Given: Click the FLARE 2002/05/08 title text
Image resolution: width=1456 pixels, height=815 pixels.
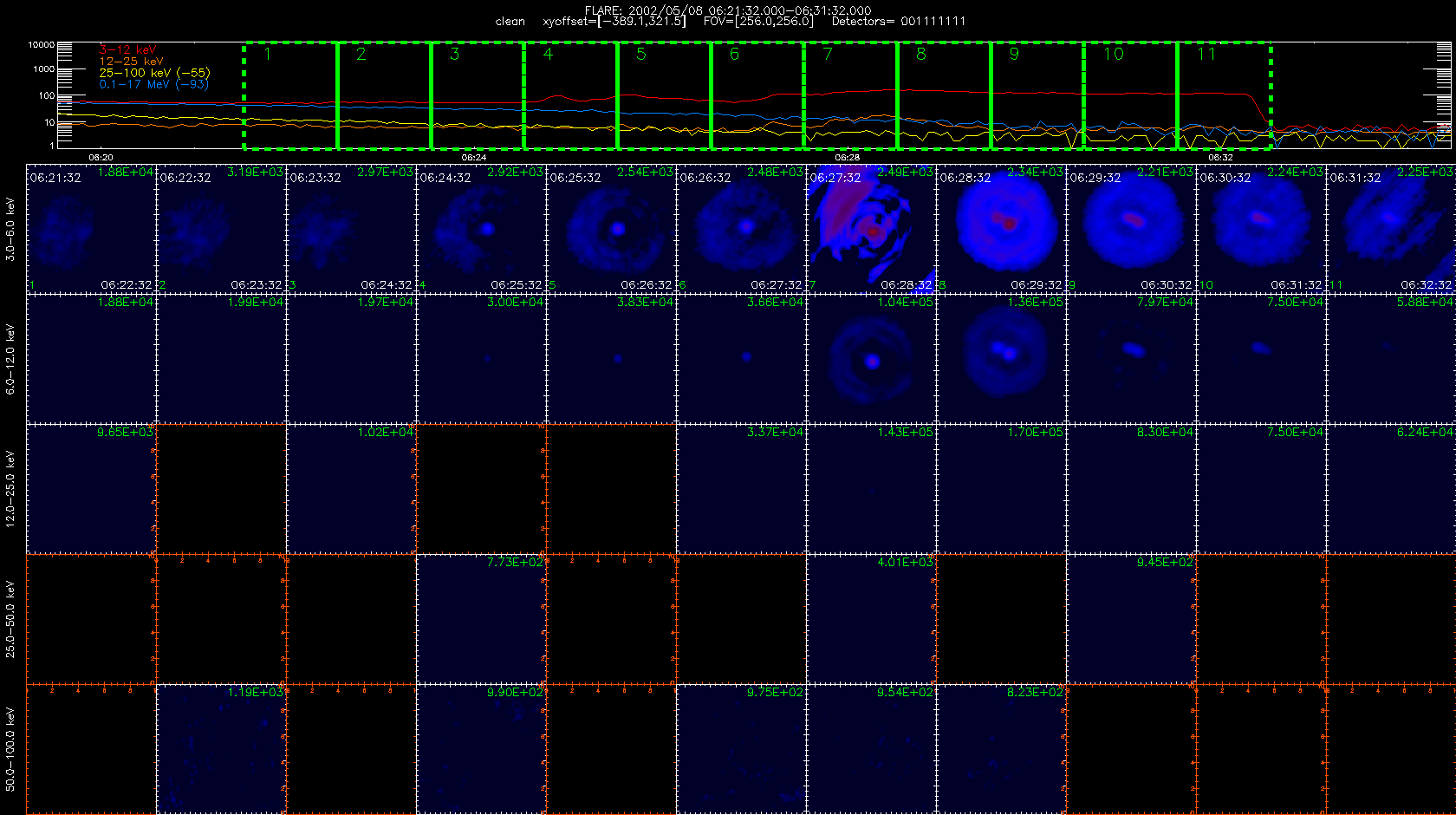Looking at the screenshot, I should [728, 10].
